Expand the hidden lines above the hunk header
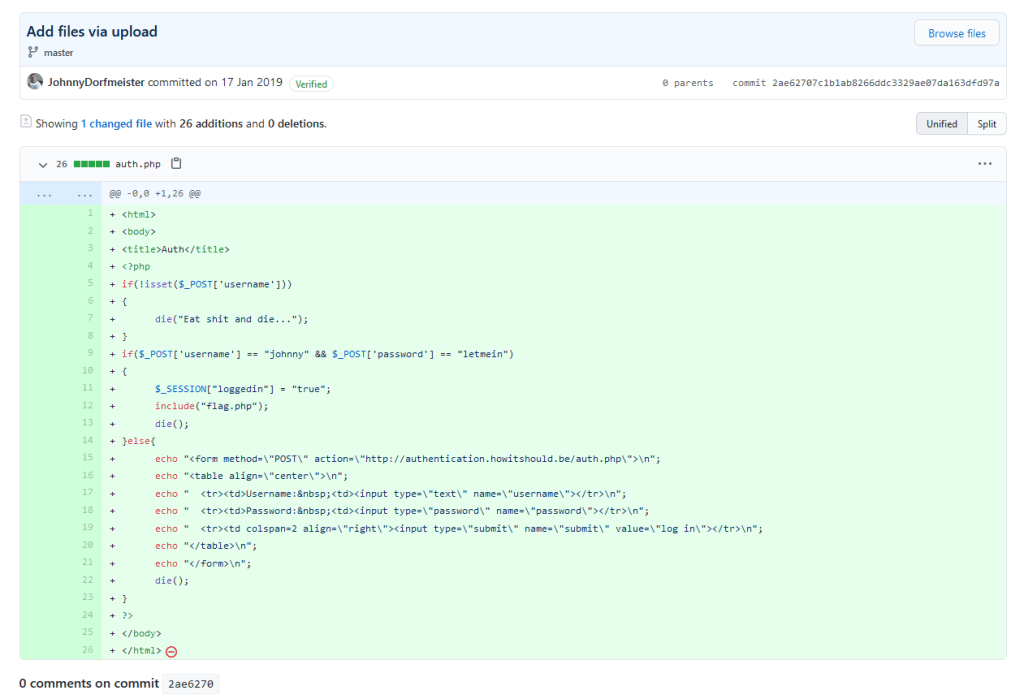 pyautogui.click(x=60, y=193)
